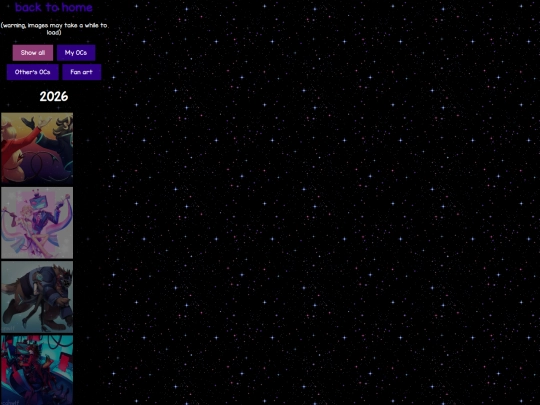The height and width of the screenshot is (405, 540).
Task: Open the teal and red character thumbnail
Action: click(37, 370)
